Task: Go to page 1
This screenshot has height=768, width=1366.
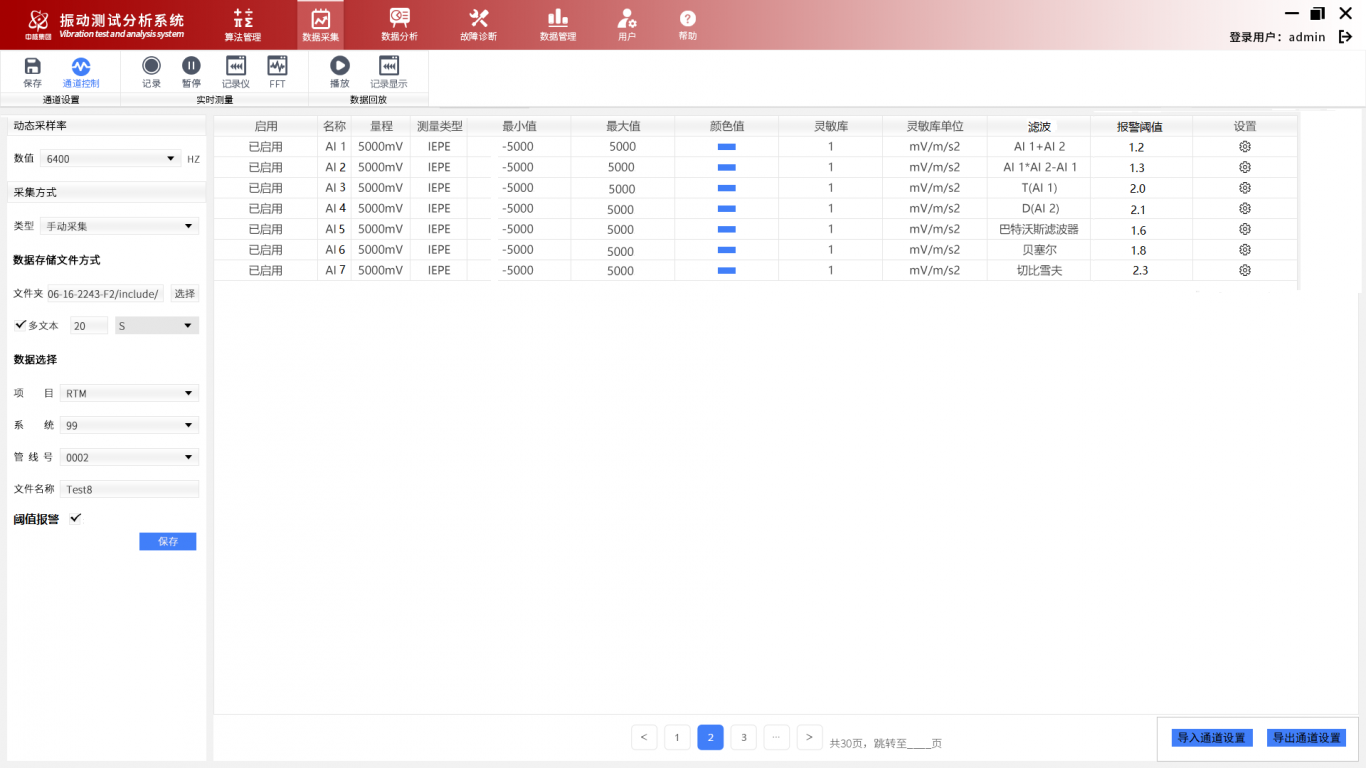Action: tap(677, 738)
